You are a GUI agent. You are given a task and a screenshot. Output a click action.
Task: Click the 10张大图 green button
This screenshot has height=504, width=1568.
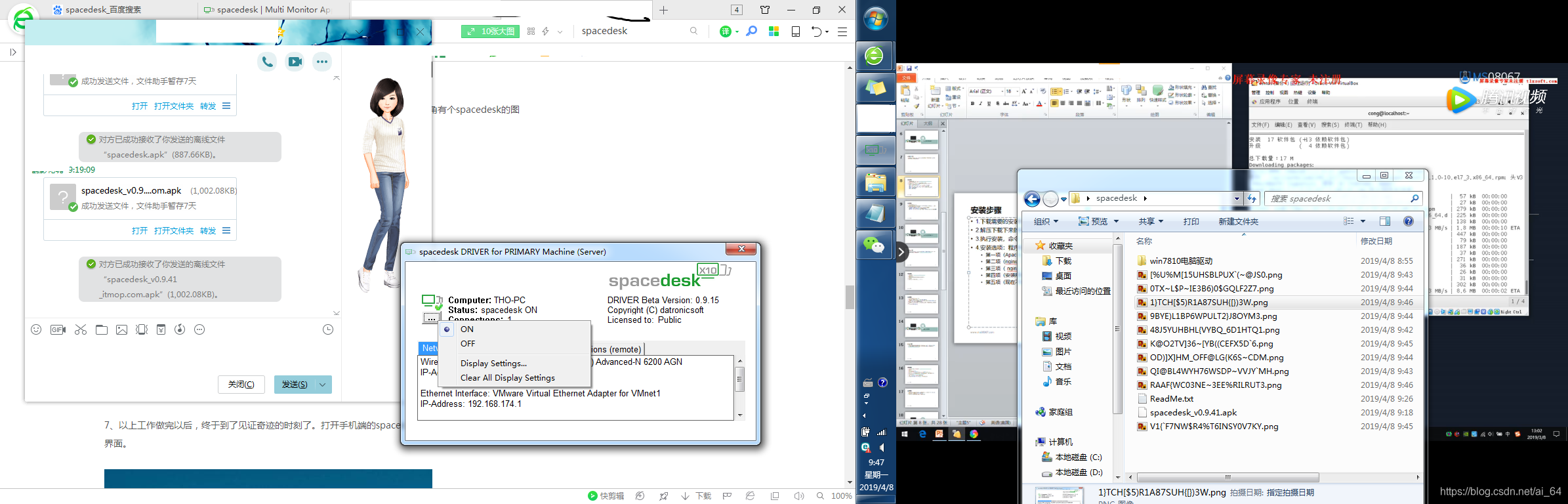tap(490, 31)
